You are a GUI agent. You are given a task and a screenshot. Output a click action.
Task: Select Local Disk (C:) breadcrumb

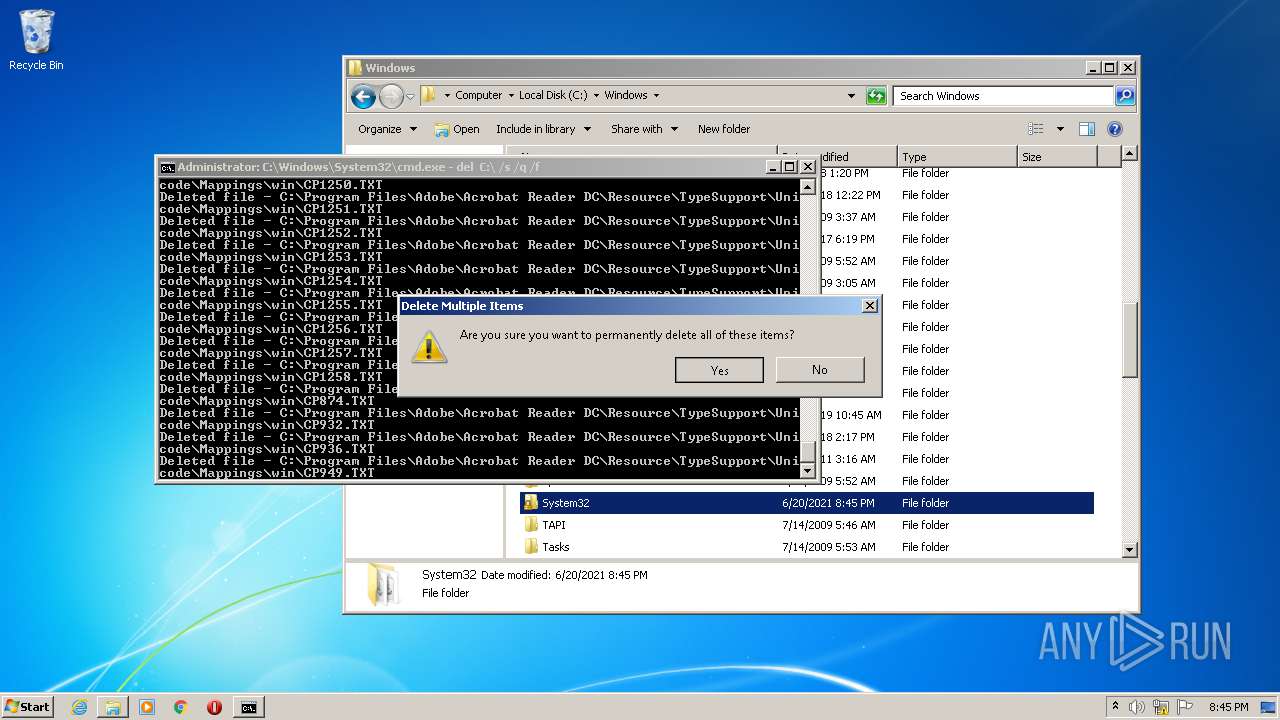(553, 95)
